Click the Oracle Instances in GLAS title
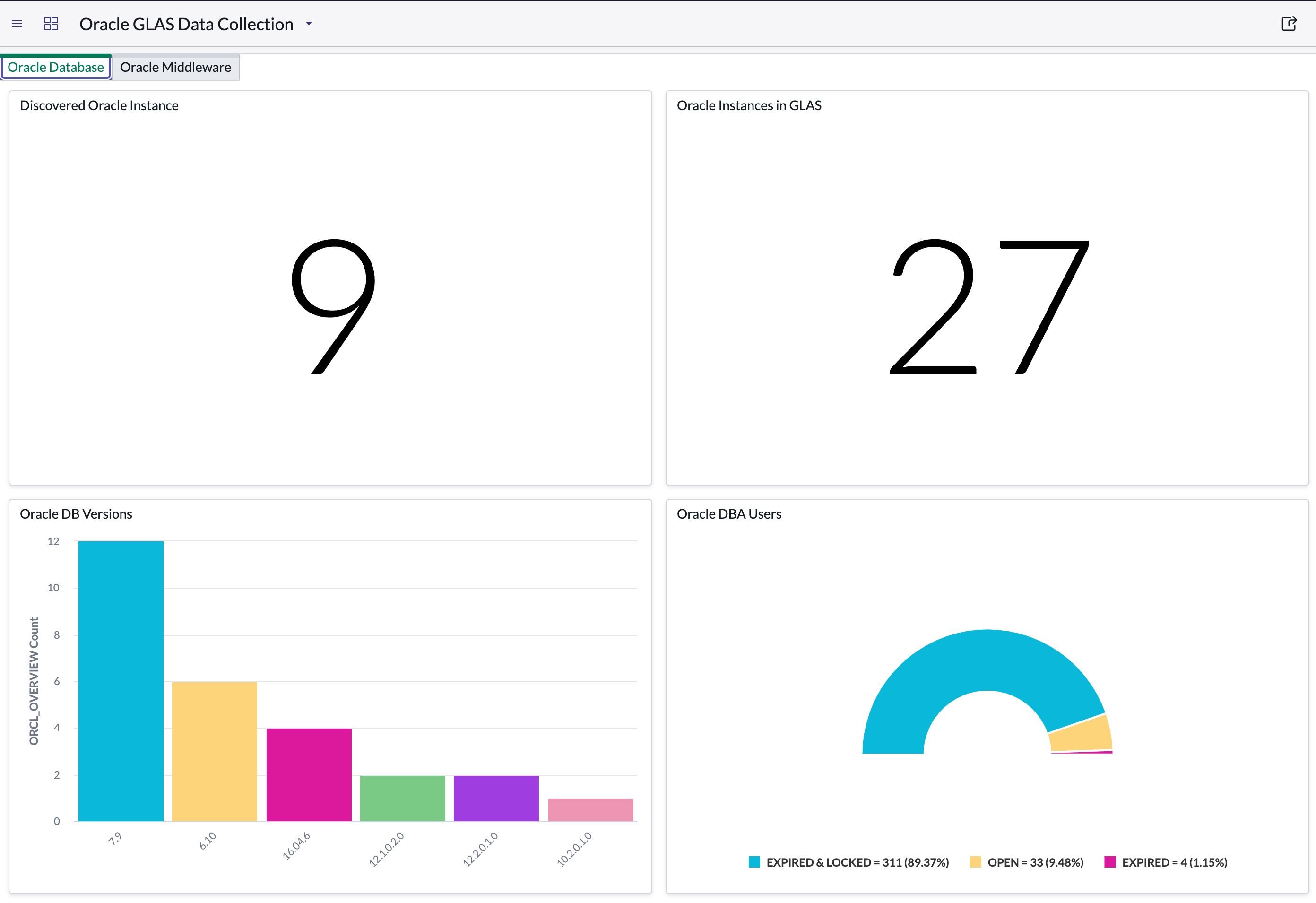 click(749, 106)
